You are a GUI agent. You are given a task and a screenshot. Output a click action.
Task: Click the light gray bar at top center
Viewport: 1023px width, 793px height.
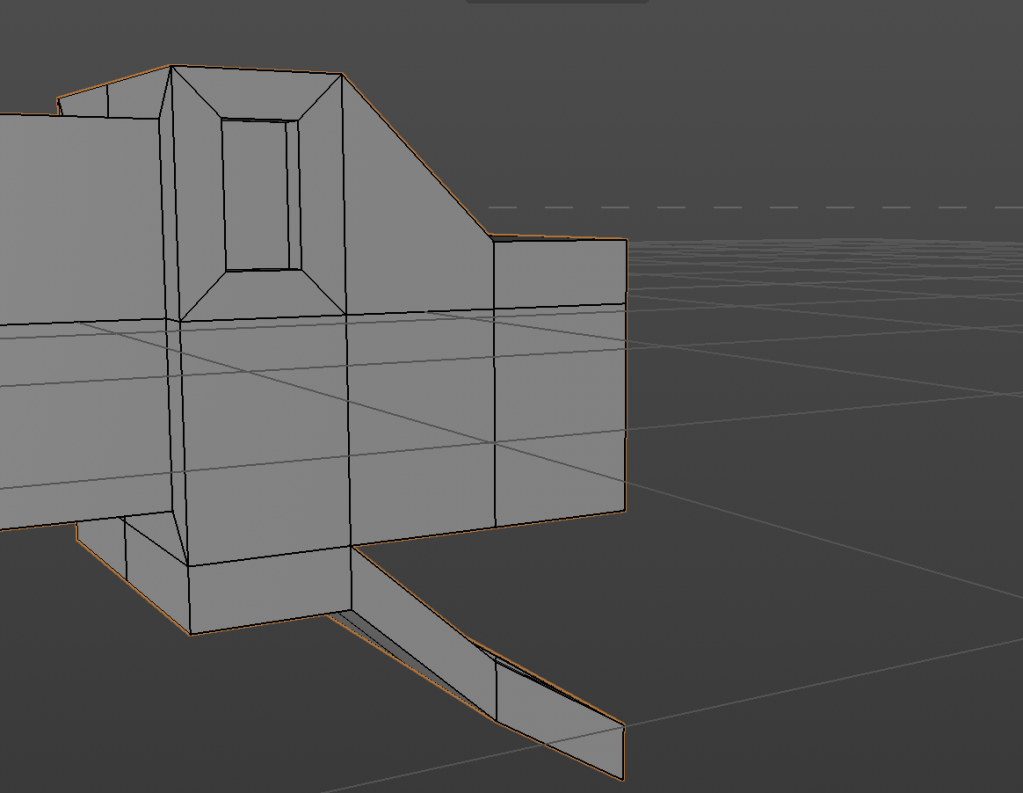556,1
